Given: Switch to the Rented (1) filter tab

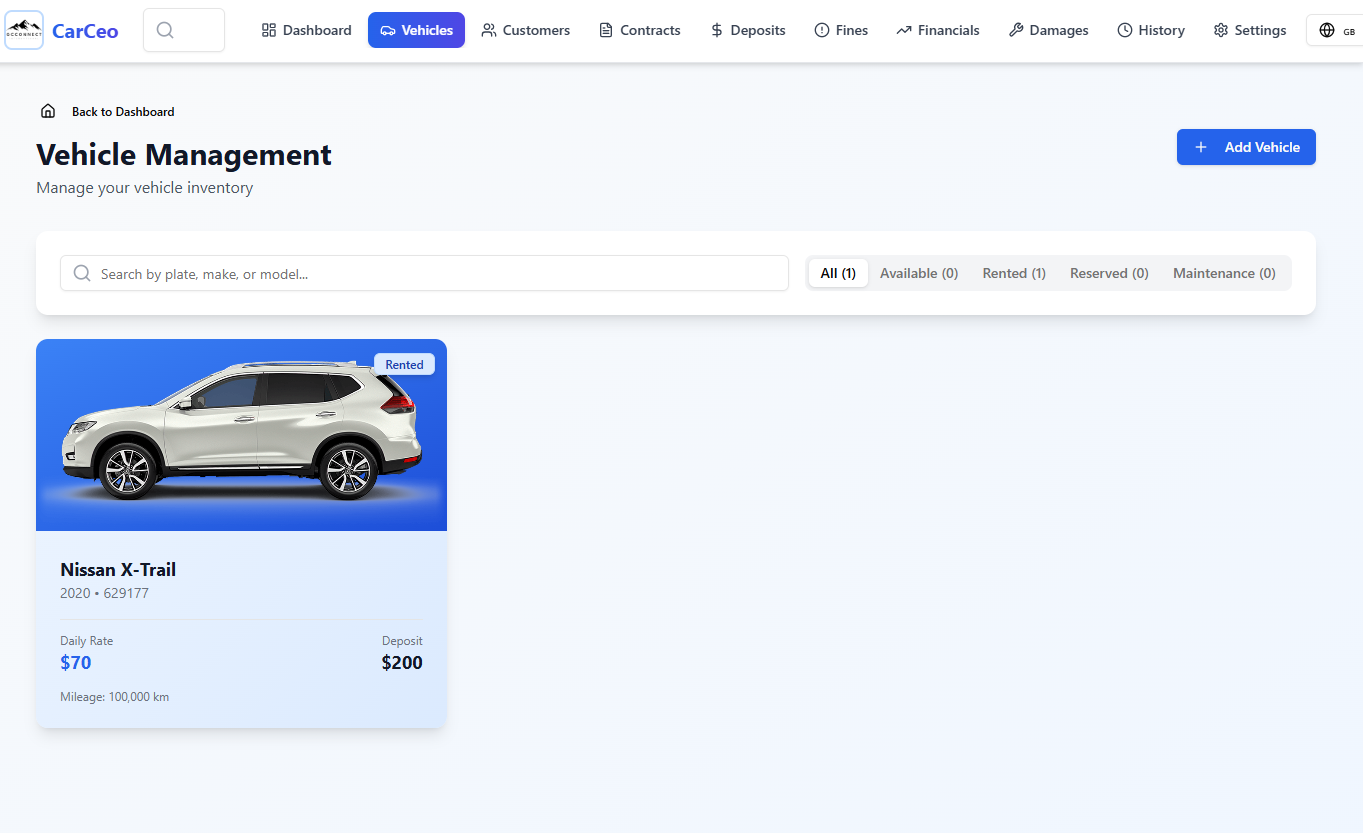Looking at the screenshot, I should pos(1013,272).
